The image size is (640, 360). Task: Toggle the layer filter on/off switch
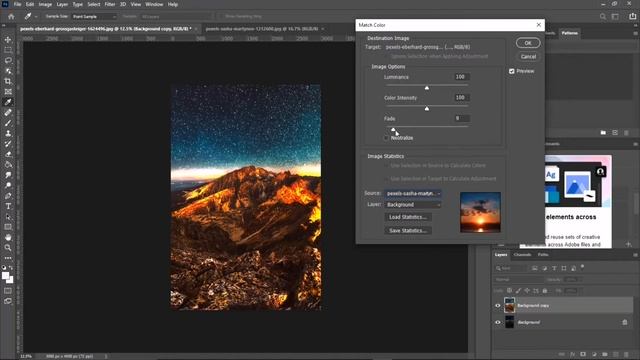click(582, 267)
